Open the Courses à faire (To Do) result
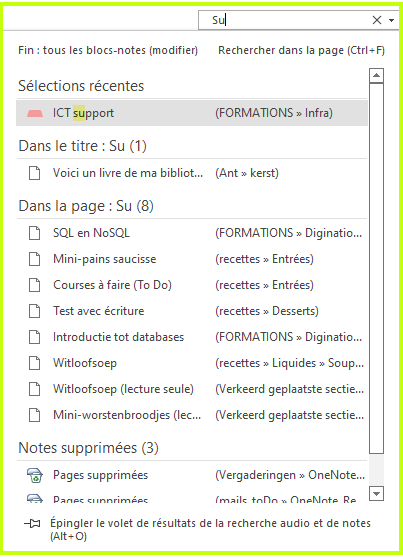This screenshot has height=558, width=403. click(192, 285)
